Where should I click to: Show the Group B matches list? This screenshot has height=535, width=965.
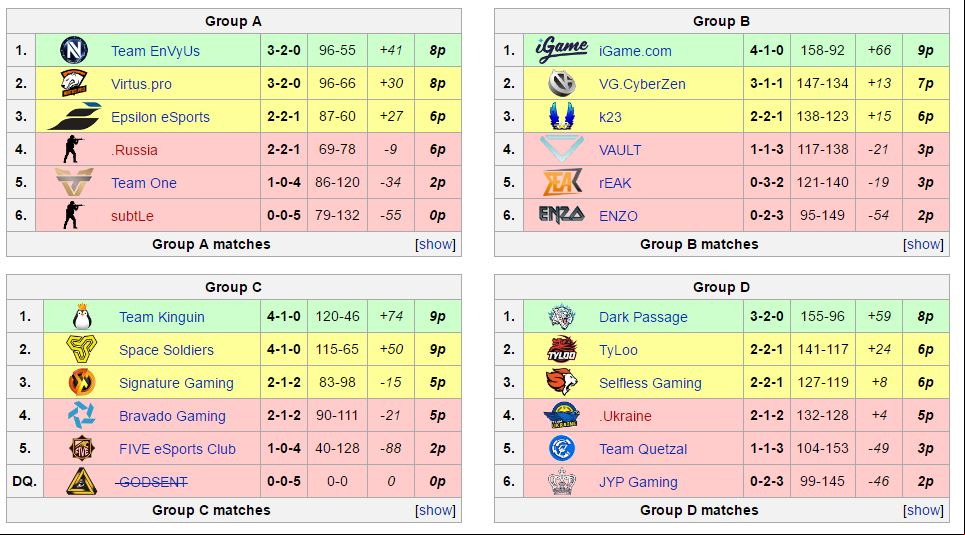tap(923, 244)
